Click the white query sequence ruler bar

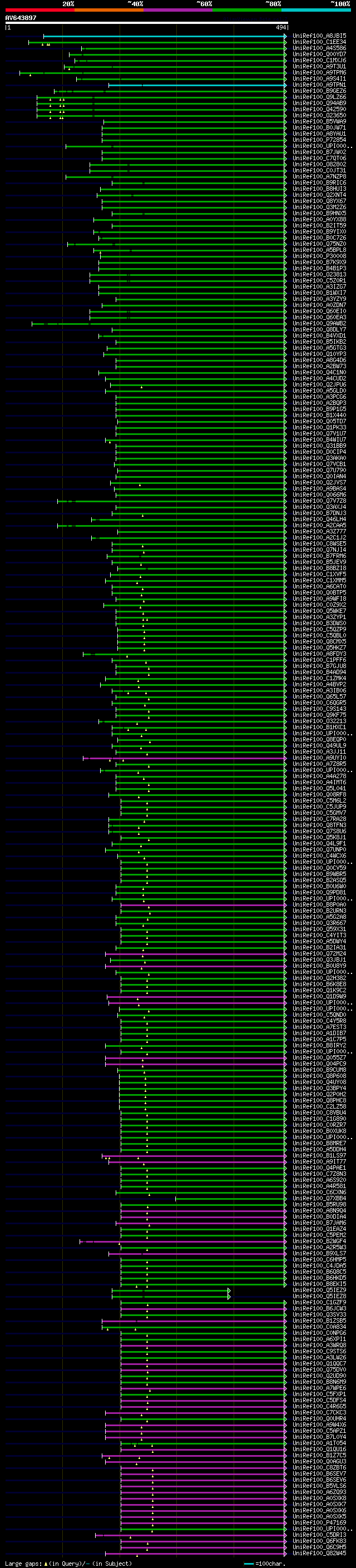pyautogui.click(x=147, y=23)
